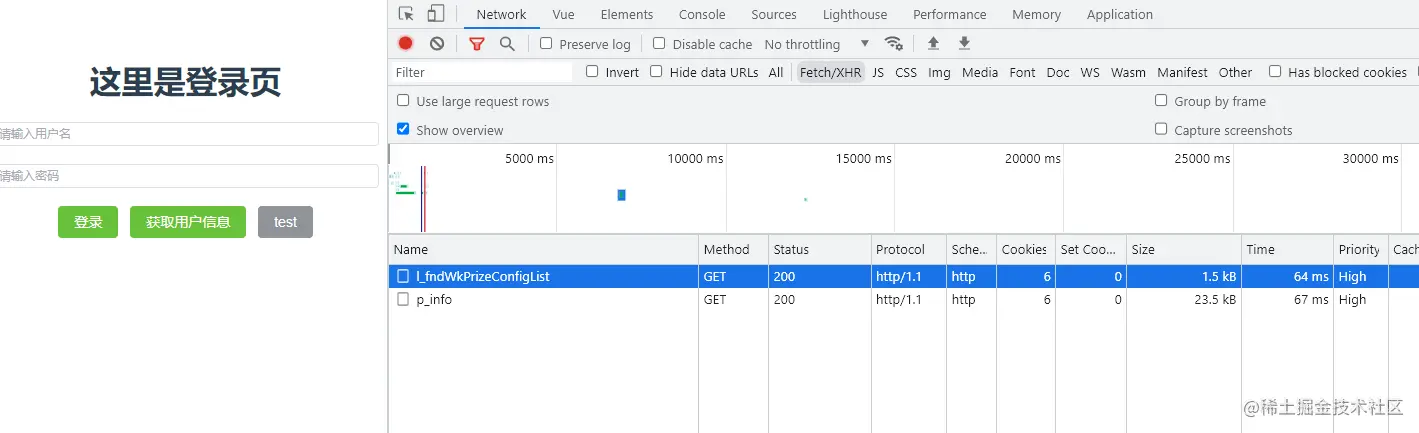Screen dimensions: 1419x433
Task: Click the gray test button
Action: tap(285, 222)
